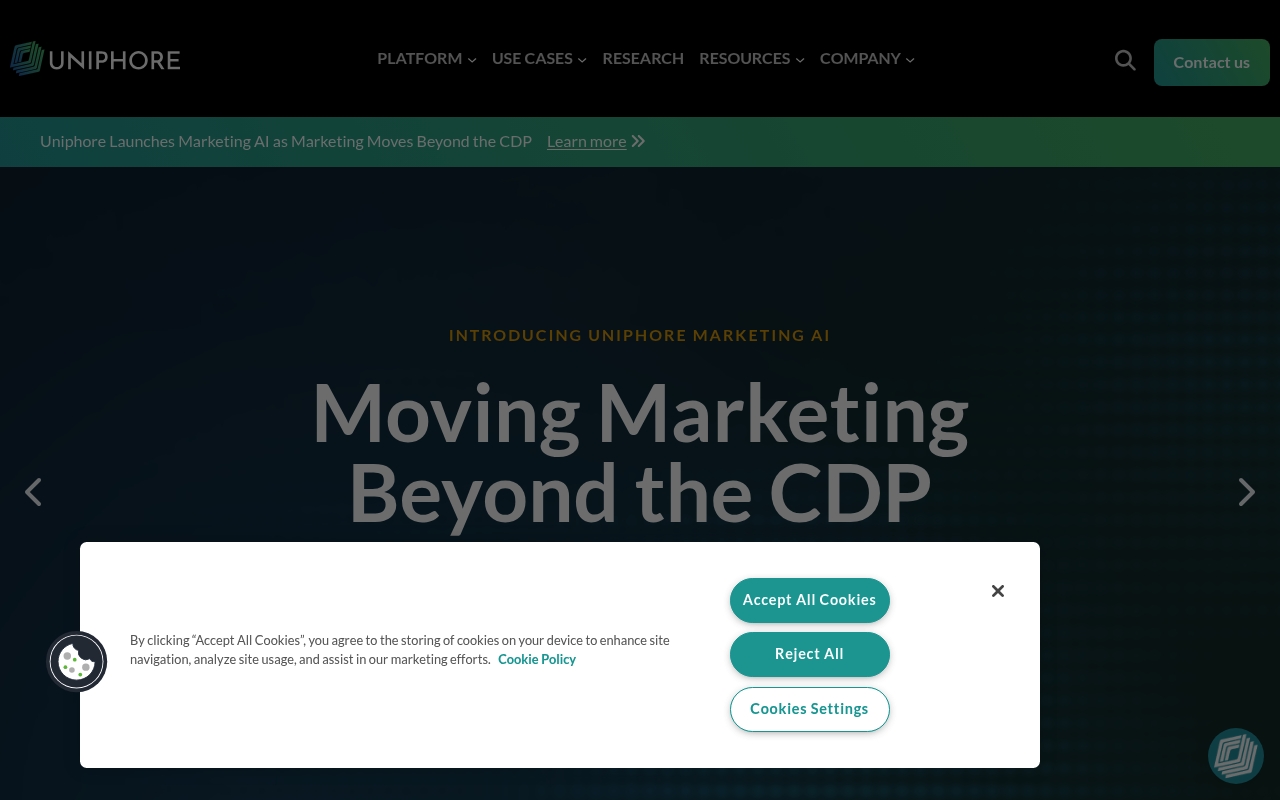Open the Uniphore chat widget icon
The image size is (1280, 800).
coord(1236,756)
